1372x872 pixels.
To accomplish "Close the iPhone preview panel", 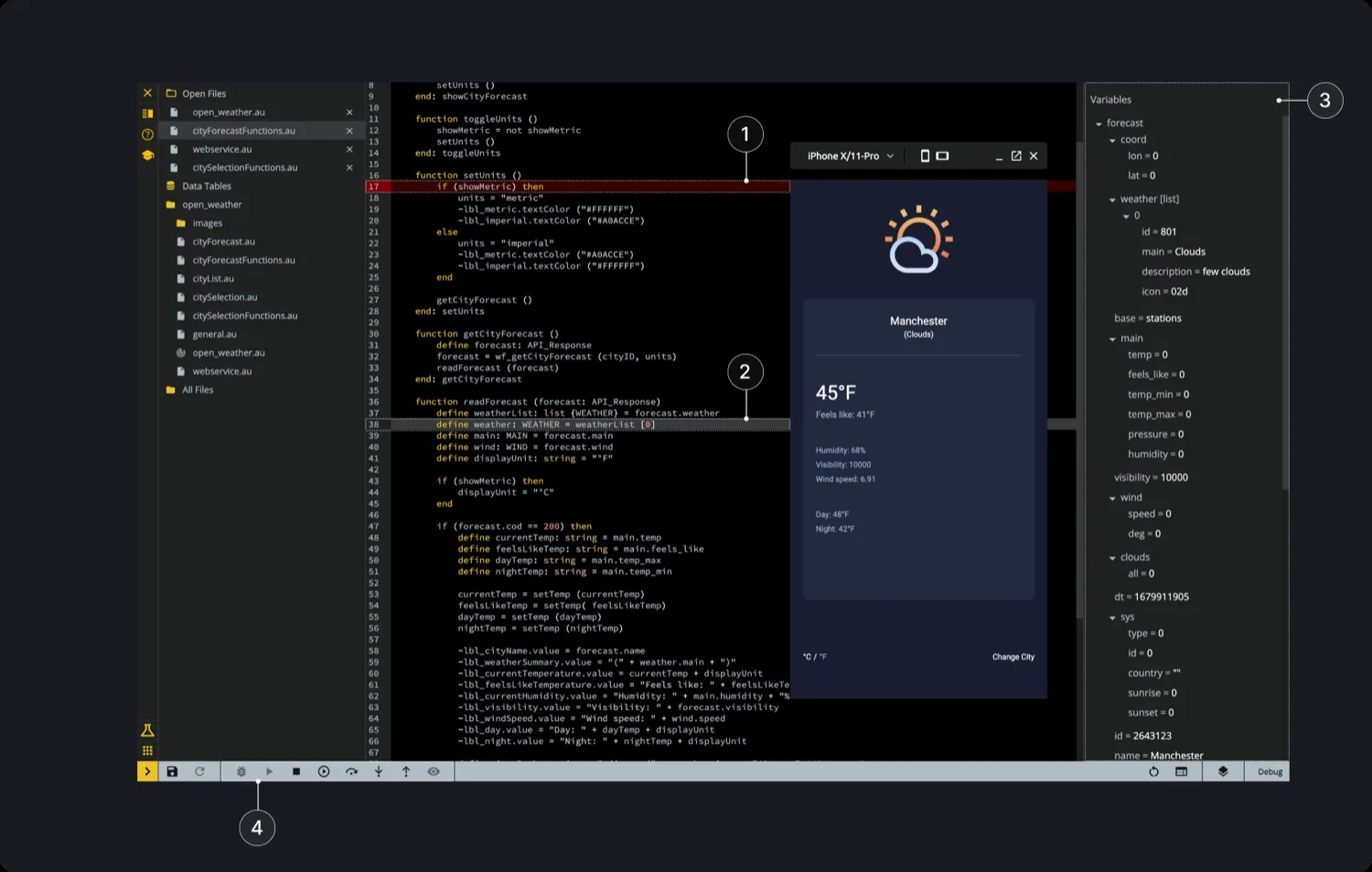I will pos(1034,156).
